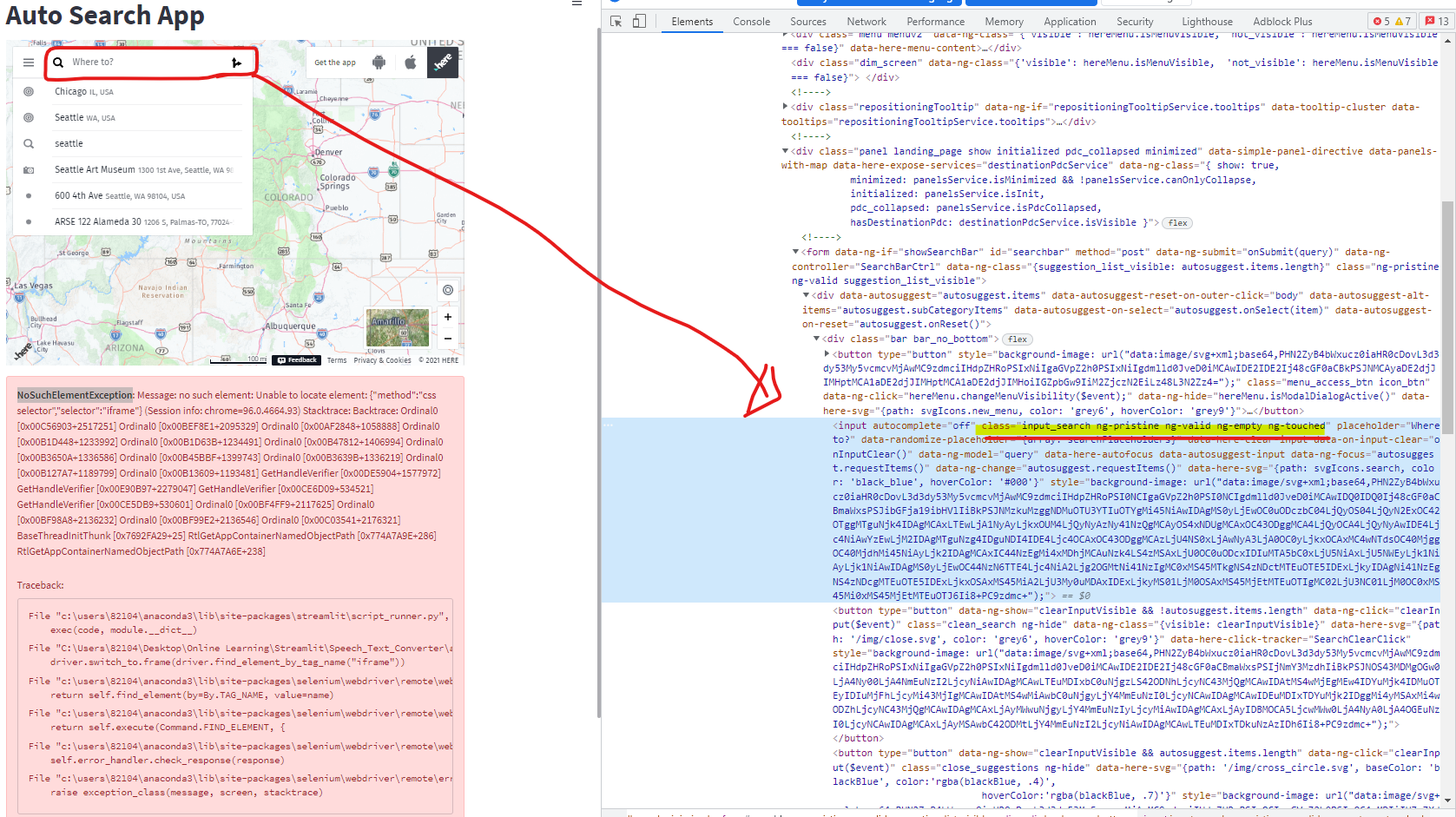Collapse the searchbar form node
The height and width of the screenshot is (817, 1456).
(796, 252)
